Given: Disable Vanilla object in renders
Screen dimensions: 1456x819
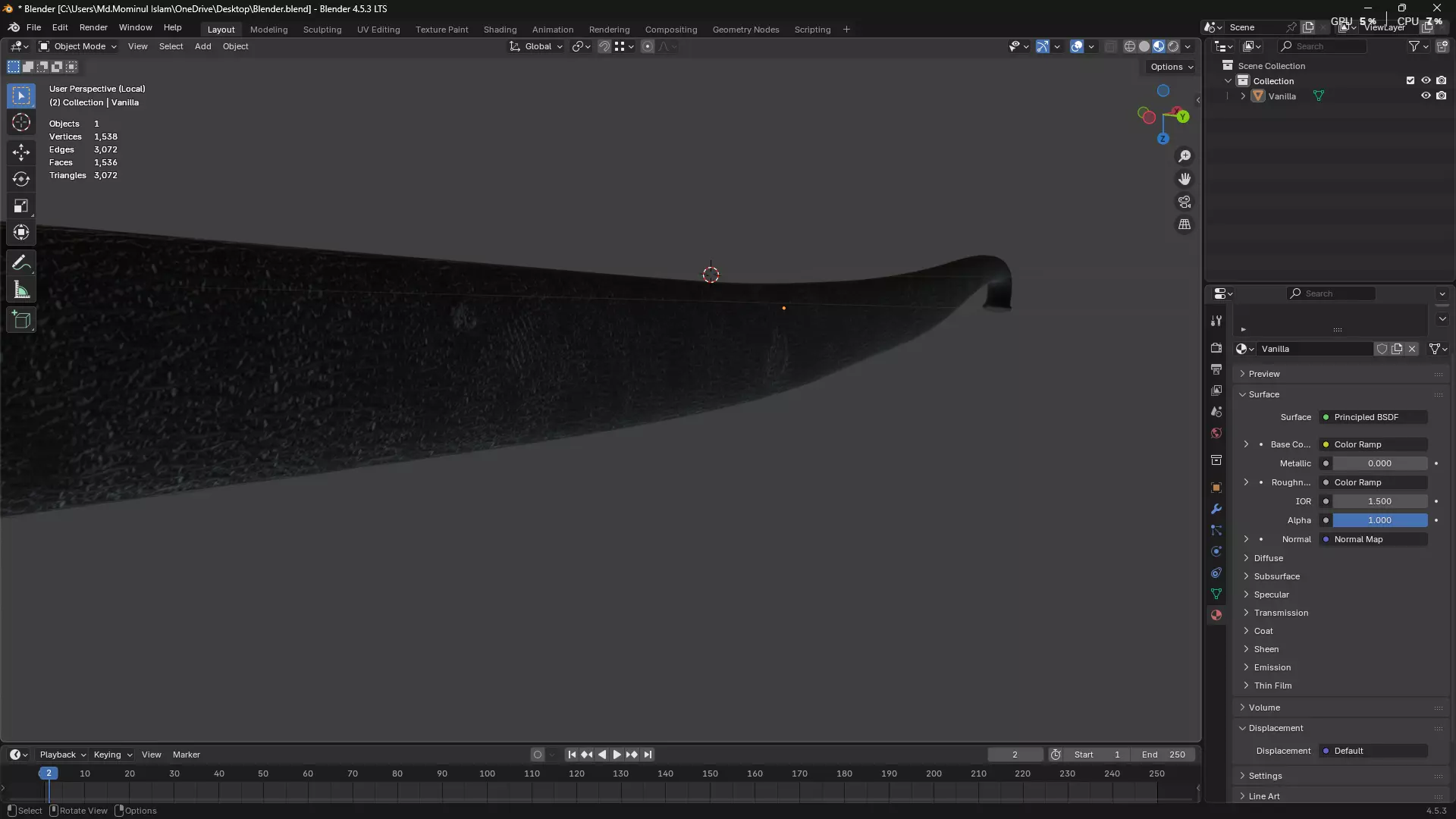Looking at the screenshot, I should (x=1442, y=96).
